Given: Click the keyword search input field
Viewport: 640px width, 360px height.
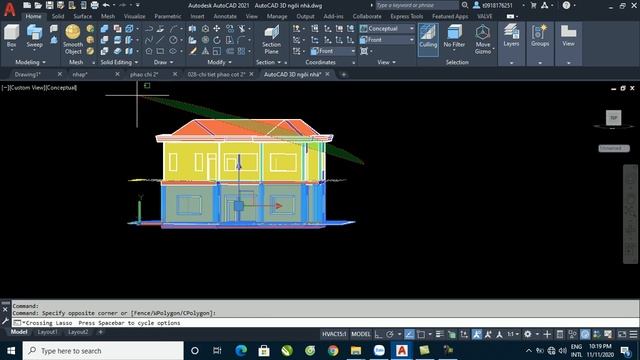Looking at the screenshot, I should point(417,5).
